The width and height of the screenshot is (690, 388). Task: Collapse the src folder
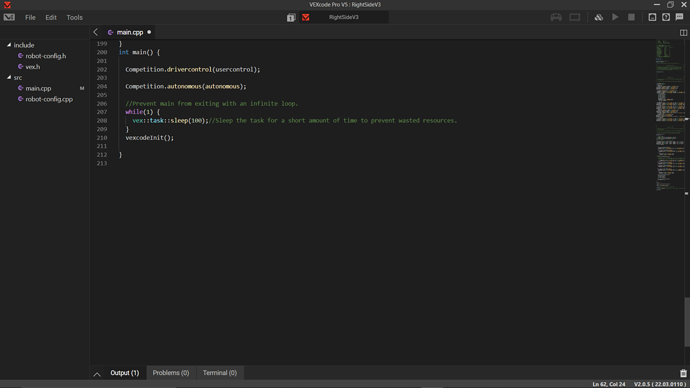(9, 77)
